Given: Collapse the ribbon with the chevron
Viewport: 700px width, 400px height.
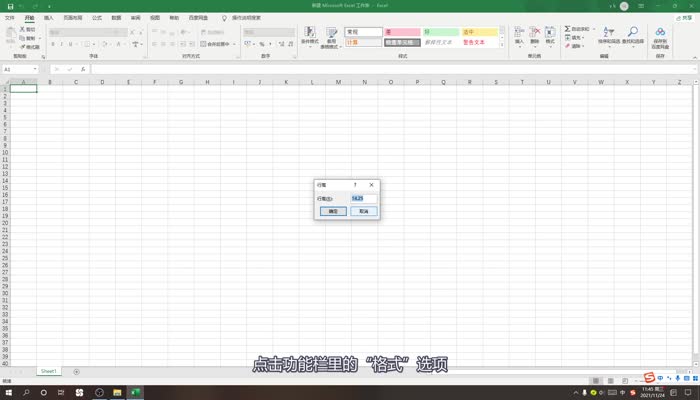Looking at the screenshot, I should point(695,57).
